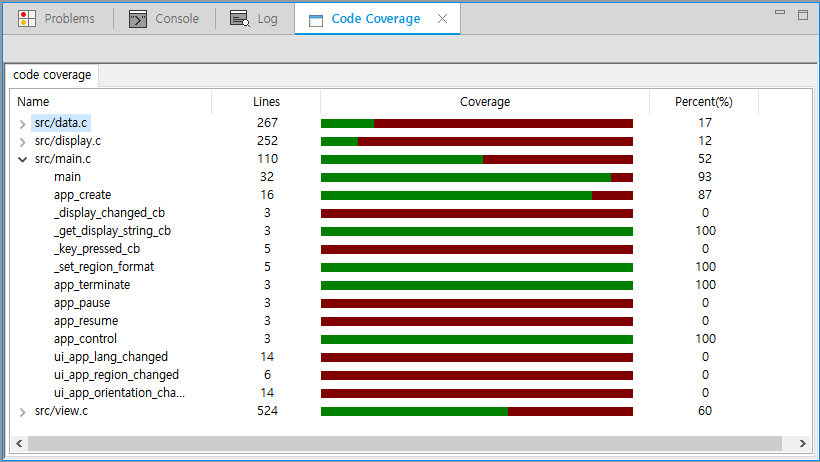Expand the src/data.c tree node
Viewport: 820px width, 462px height.
coord(22,123)
